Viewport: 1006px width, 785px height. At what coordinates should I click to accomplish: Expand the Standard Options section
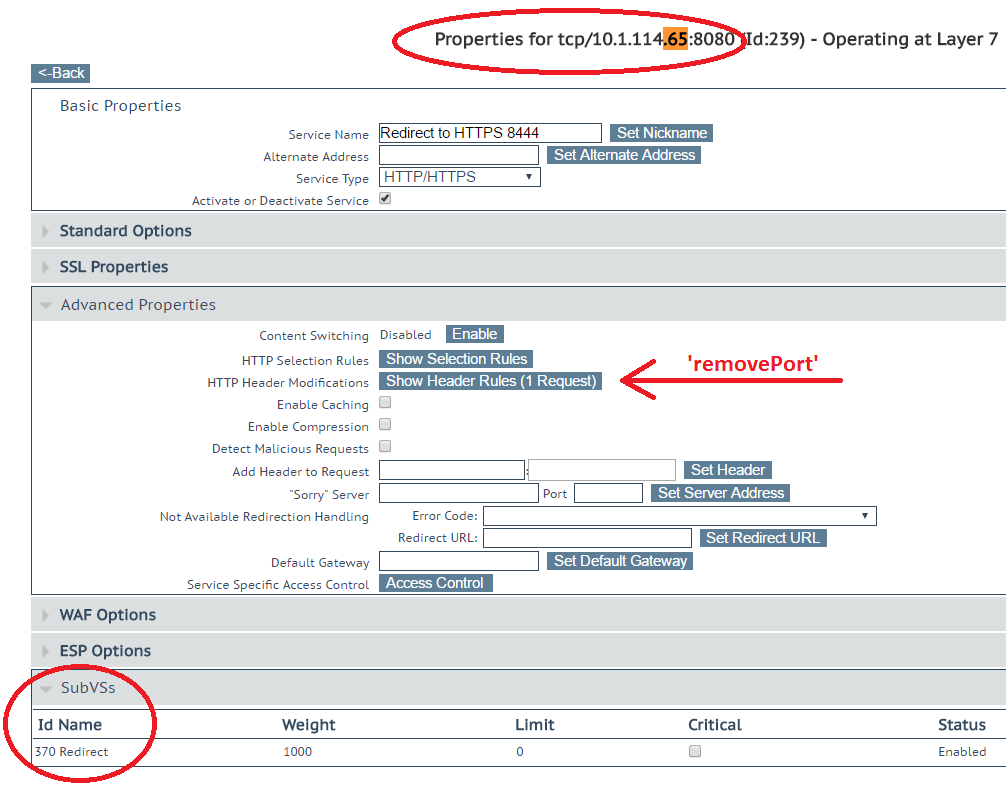point(125,231)
